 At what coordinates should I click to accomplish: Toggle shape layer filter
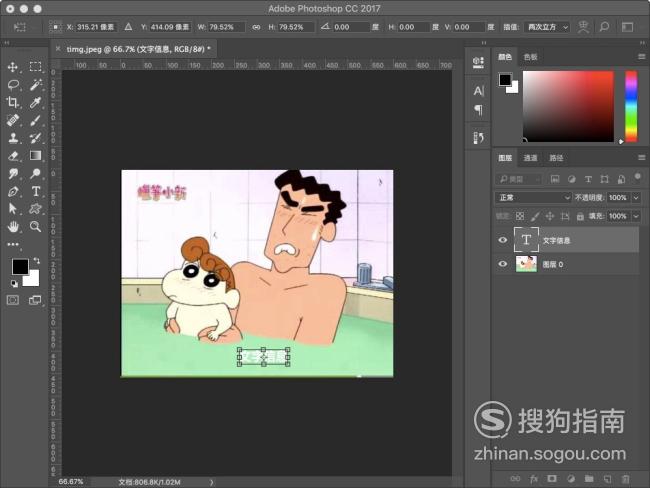(x=604, y=179)
